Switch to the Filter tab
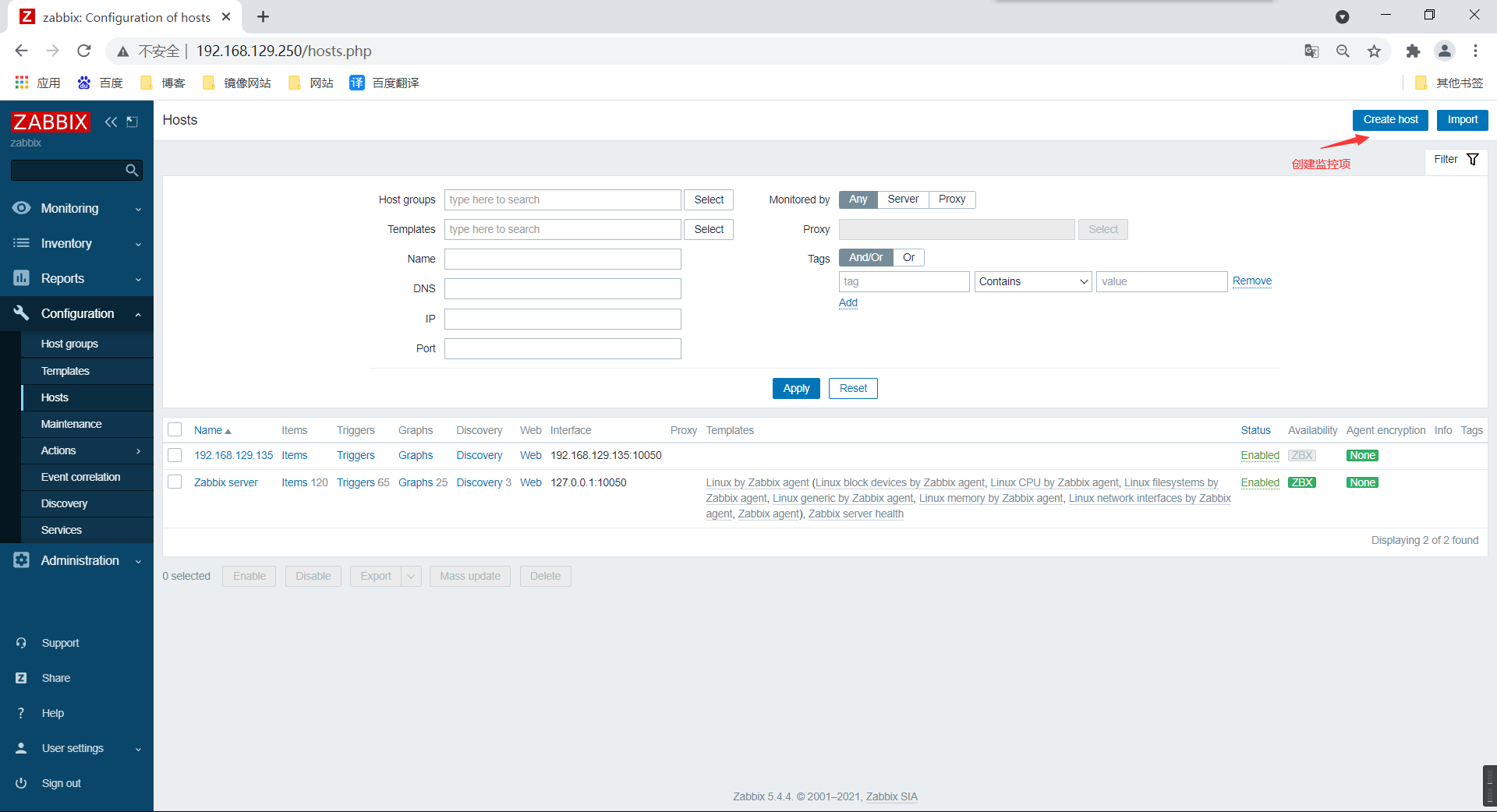This screenshot has width=1497, height=812. [x=1456, y=160]
